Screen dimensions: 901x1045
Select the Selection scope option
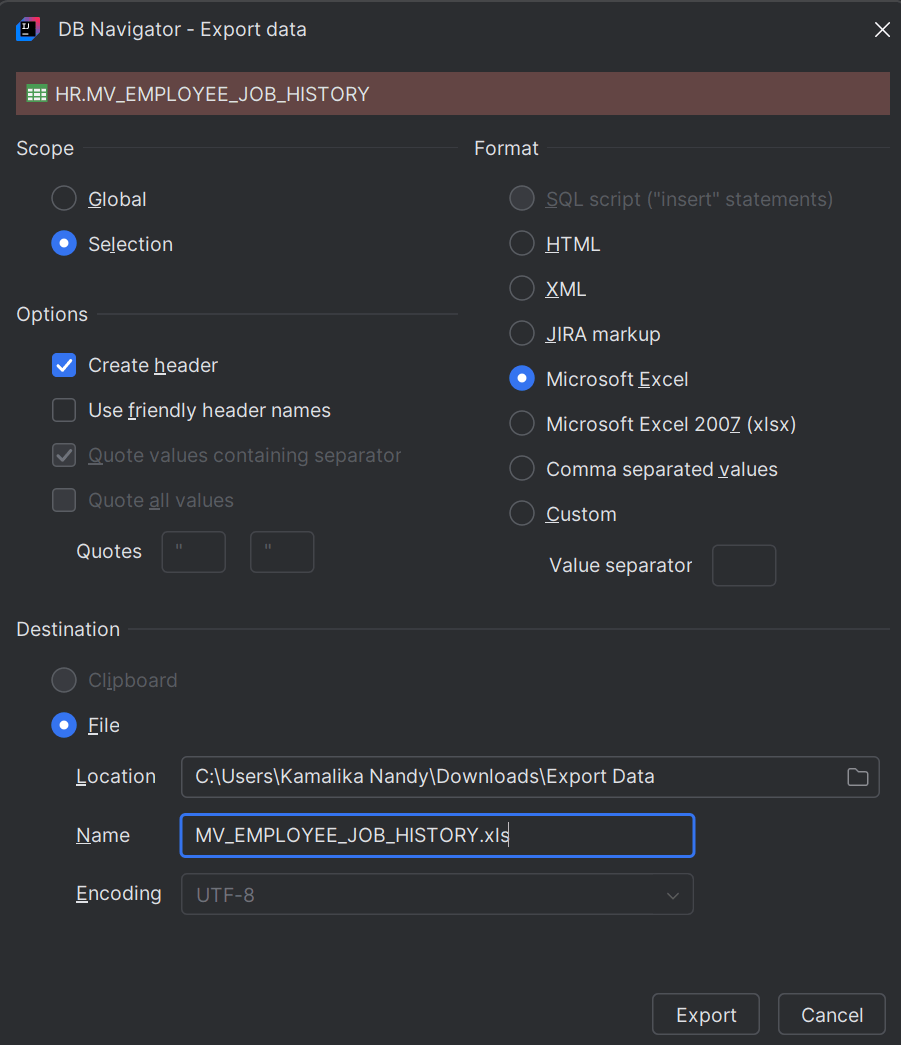63,243
